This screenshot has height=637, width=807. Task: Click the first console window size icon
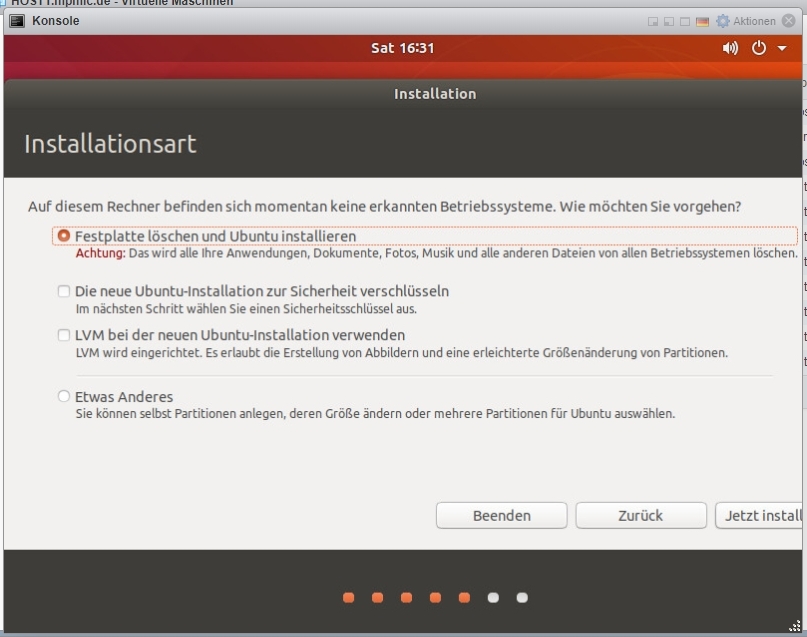click(653, 22)
